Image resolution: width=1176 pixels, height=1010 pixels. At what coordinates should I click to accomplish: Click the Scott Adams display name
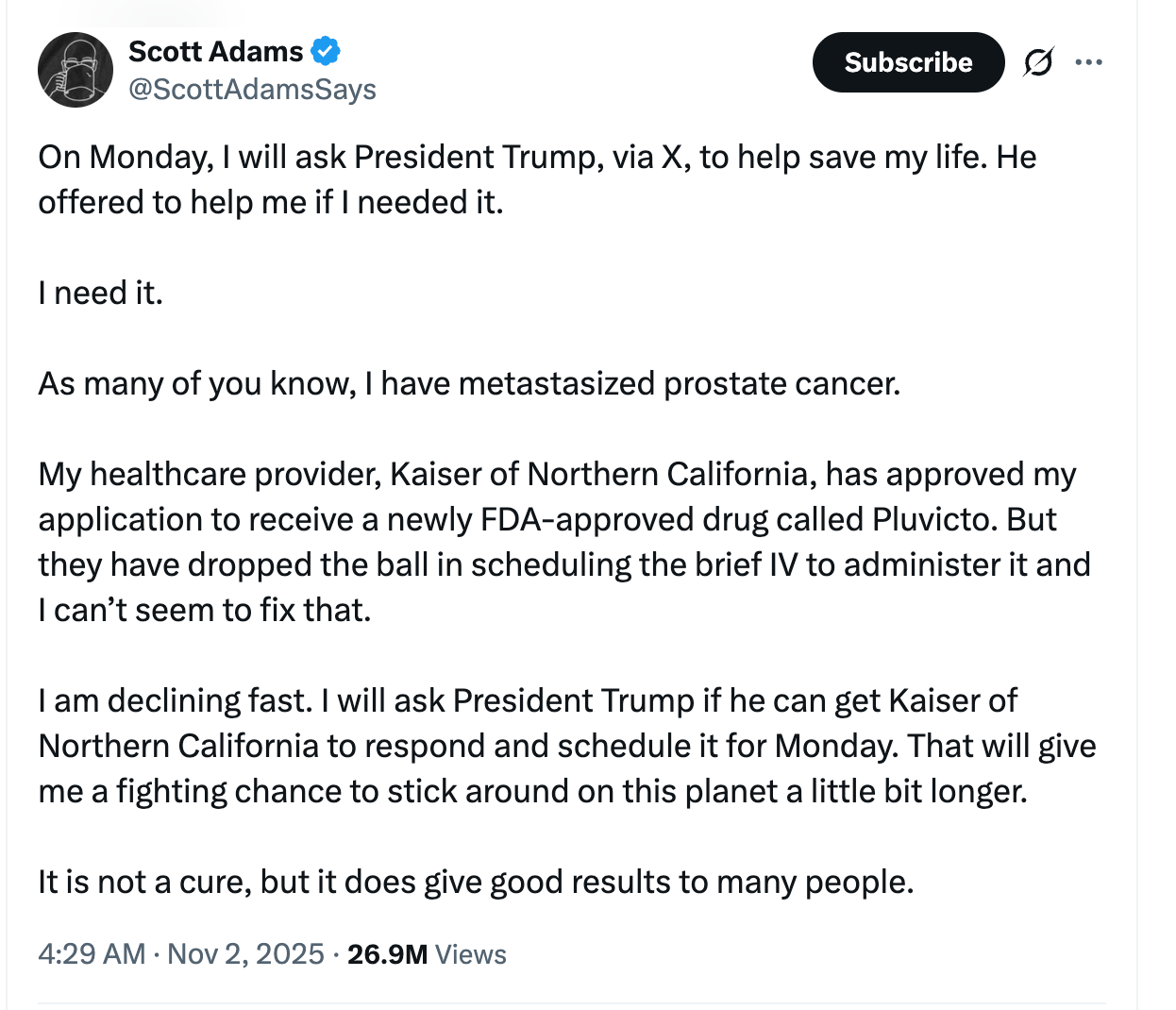pos(215,51)
